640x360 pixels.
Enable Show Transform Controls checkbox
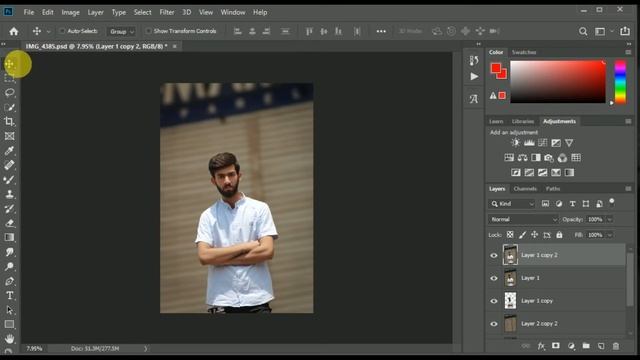149,31
